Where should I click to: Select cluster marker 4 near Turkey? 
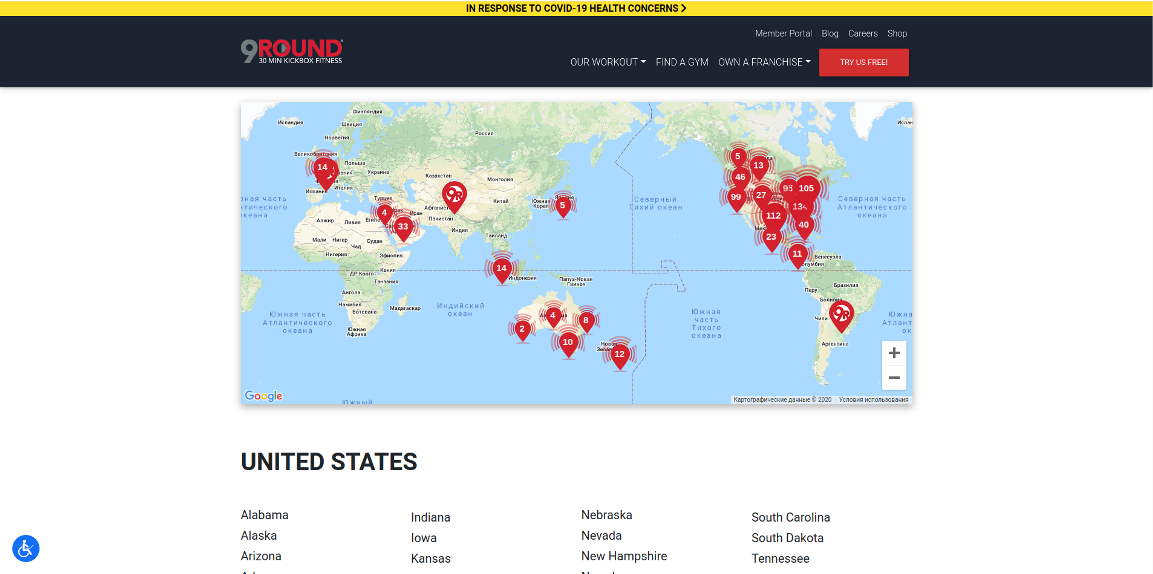(384, 214)
